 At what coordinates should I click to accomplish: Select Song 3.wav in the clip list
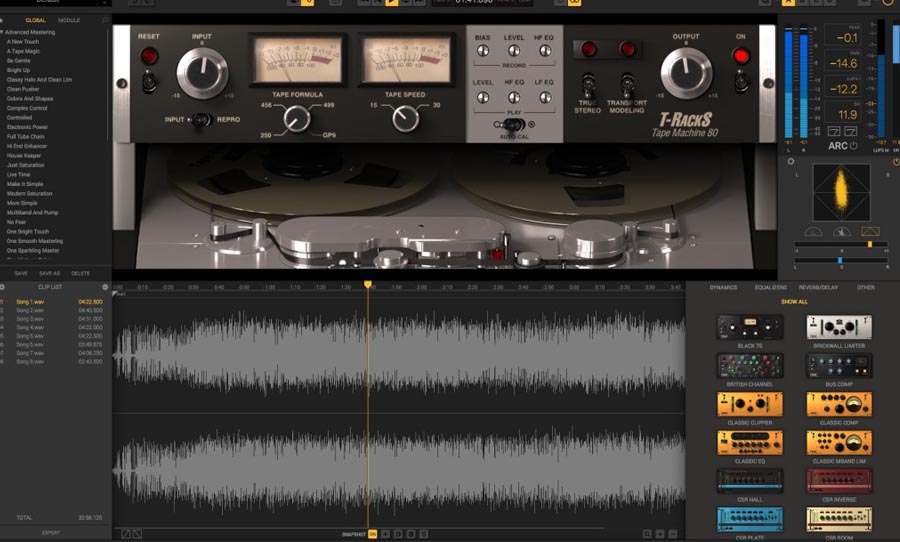pyautogui.click(x=30, y=319)
